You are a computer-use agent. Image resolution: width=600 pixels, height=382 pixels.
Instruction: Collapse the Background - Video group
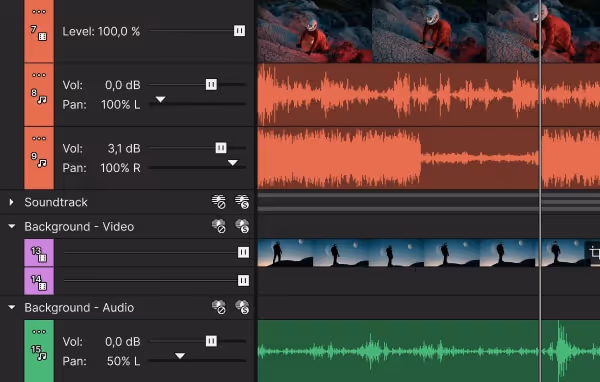pyautogui.click(x=11, y=226)
